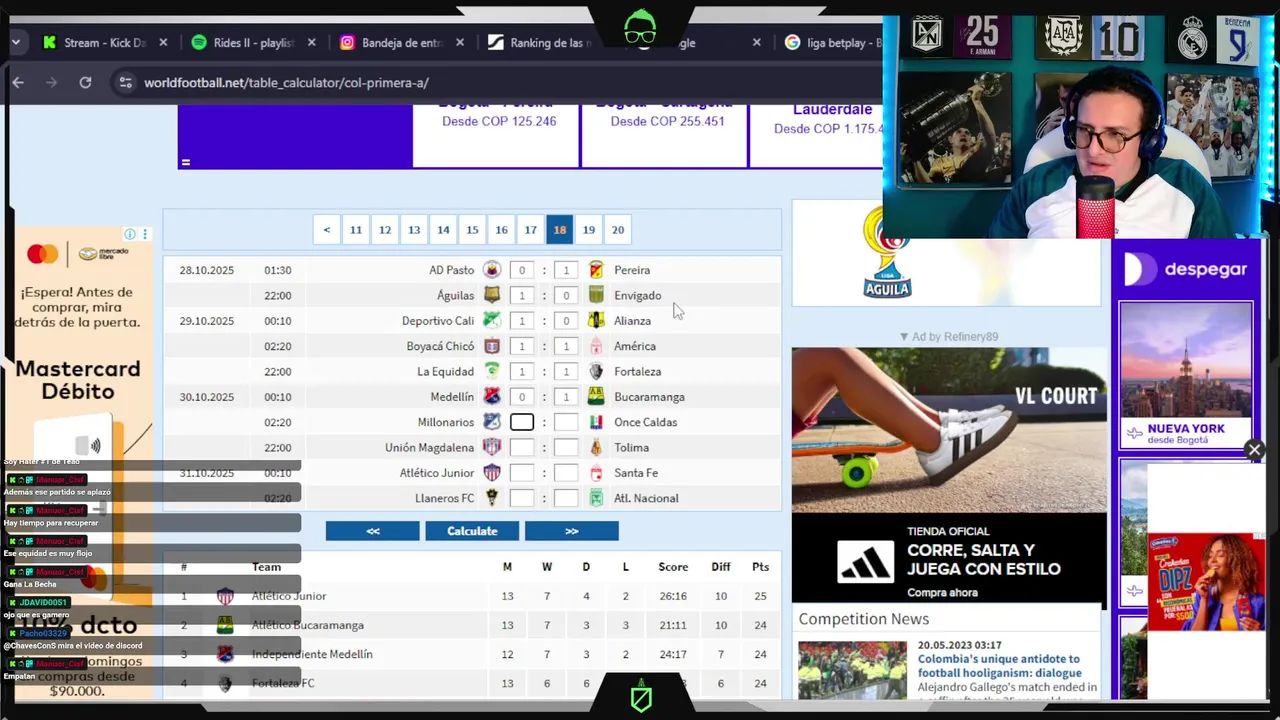The height and width of the screenshot is (720, 1280).
Task: Switch to liga betplay Google tab
Action: point(830,43)
